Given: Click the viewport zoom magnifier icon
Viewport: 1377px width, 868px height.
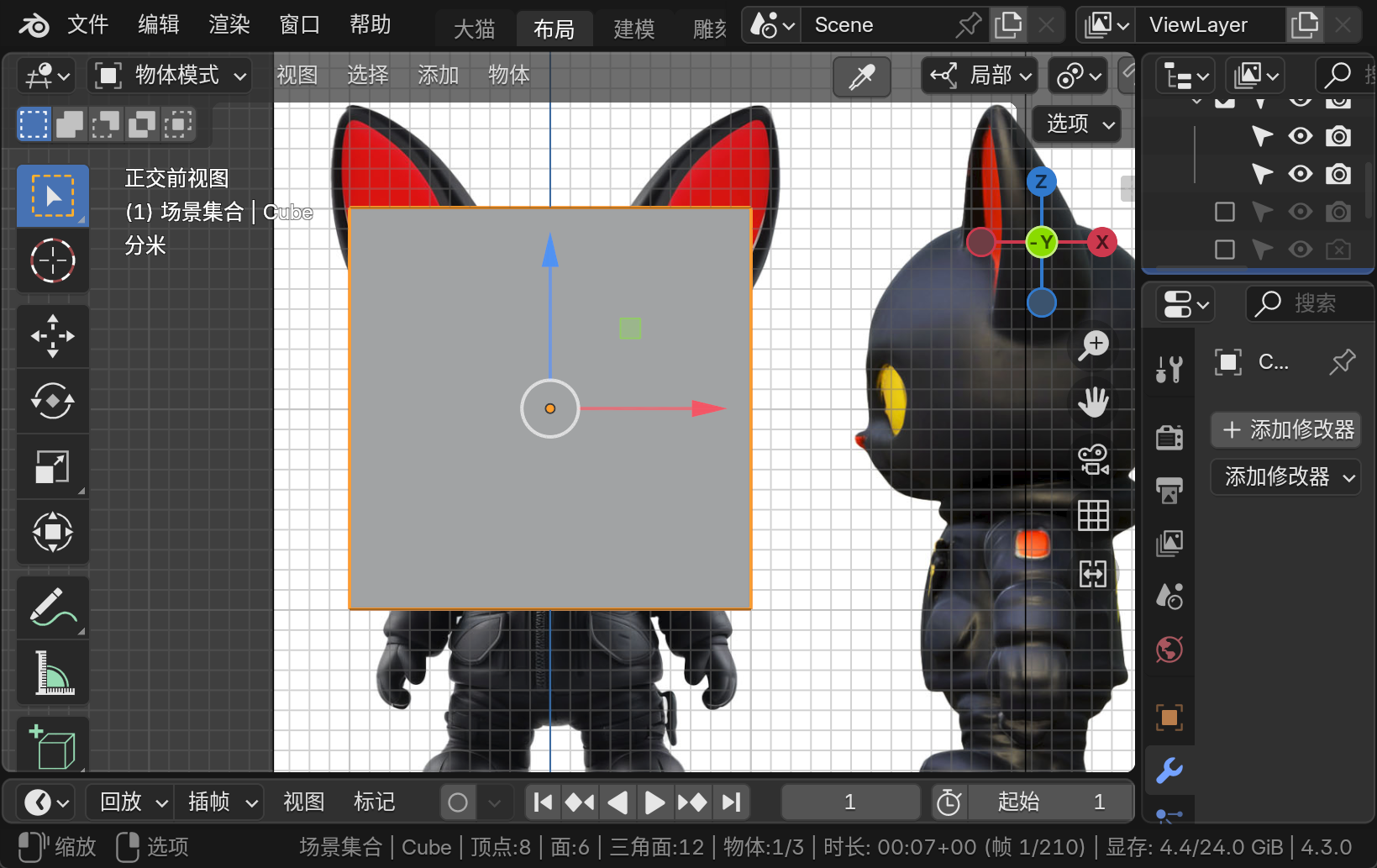Looking at the screenshot, I should coord(1093,345).
